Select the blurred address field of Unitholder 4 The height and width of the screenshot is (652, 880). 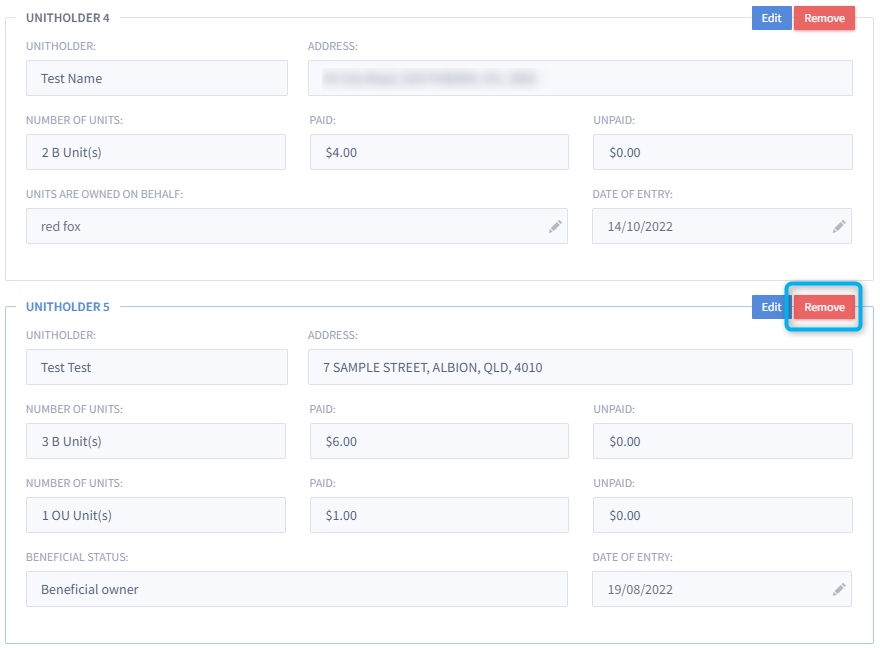point(580,78)
